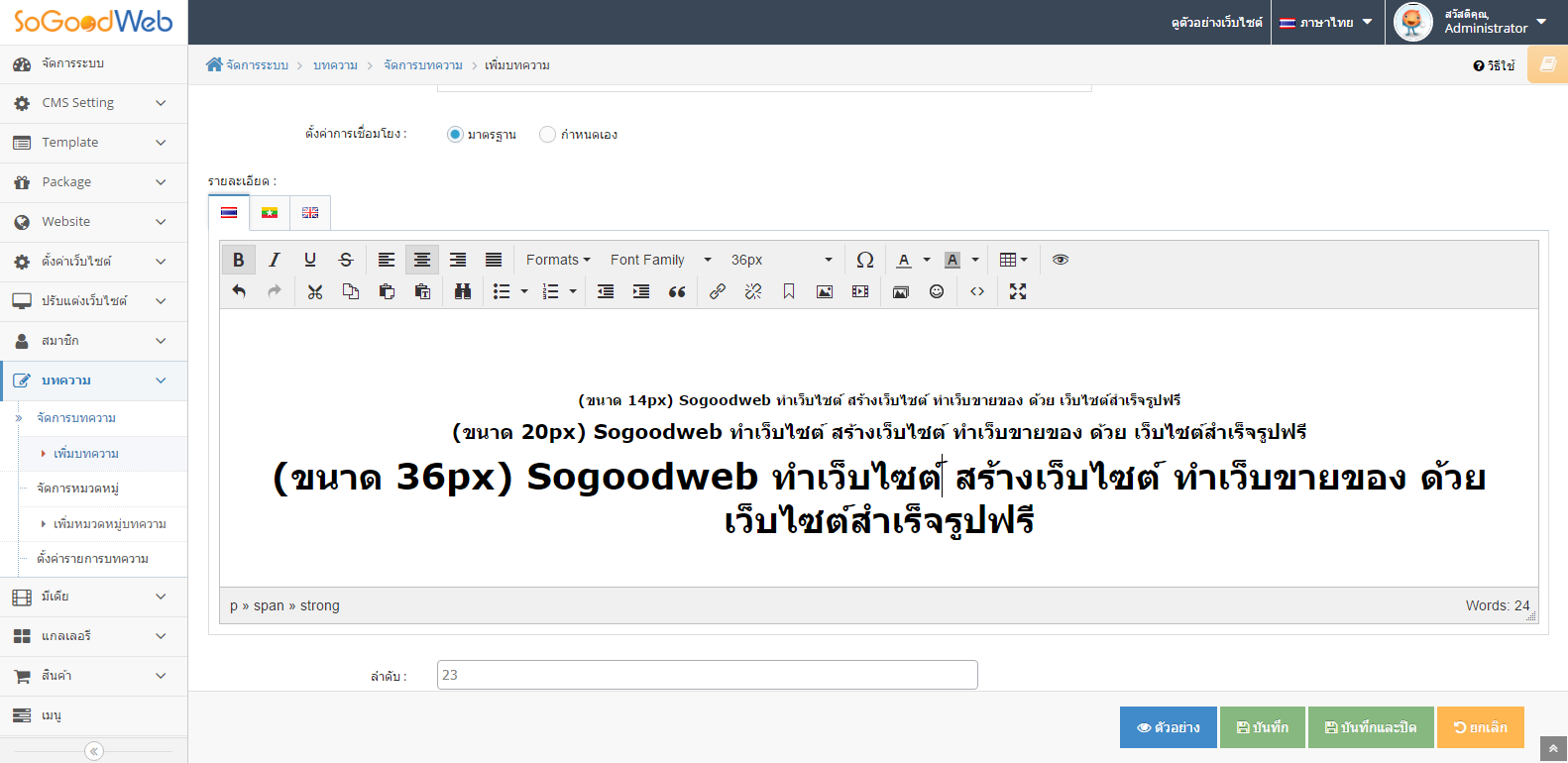
Task: Insert anchor bookmark
Action: click(789, 291)
